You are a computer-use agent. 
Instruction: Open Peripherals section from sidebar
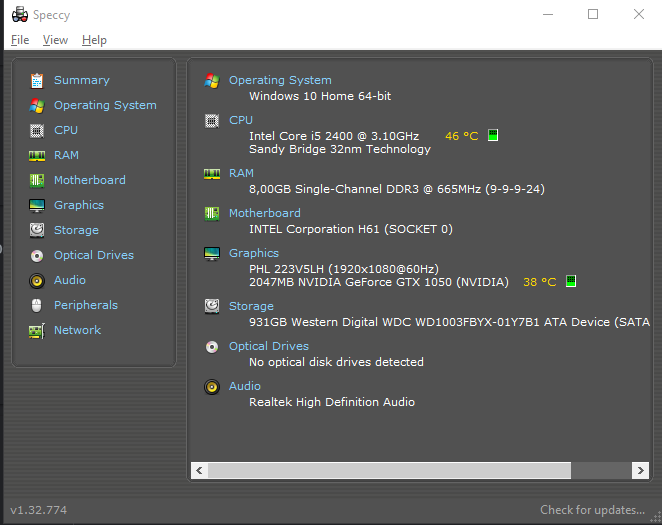(86, 305)
